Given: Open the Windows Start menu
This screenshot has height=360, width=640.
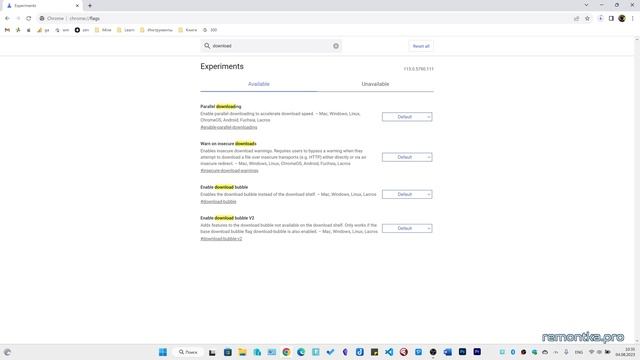Looking at the screenshot, I should click(x=162, y=352).
